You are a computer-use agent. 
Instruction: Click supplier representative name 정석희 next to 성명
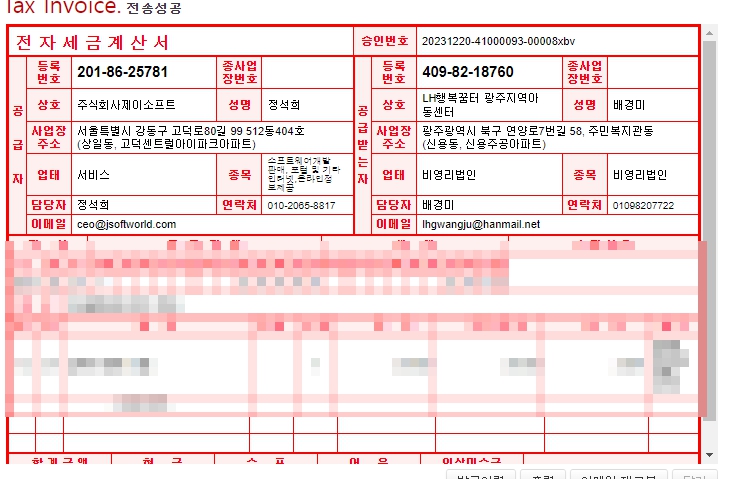284,105
